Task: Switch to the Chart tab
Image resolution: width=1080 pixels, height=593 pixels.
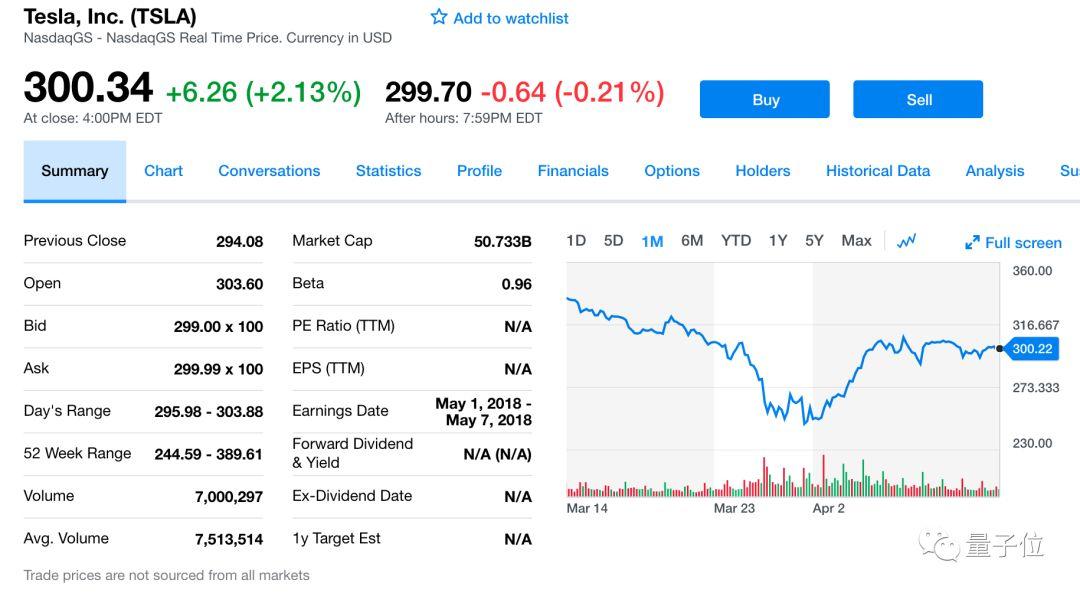Action: (163, 171)
